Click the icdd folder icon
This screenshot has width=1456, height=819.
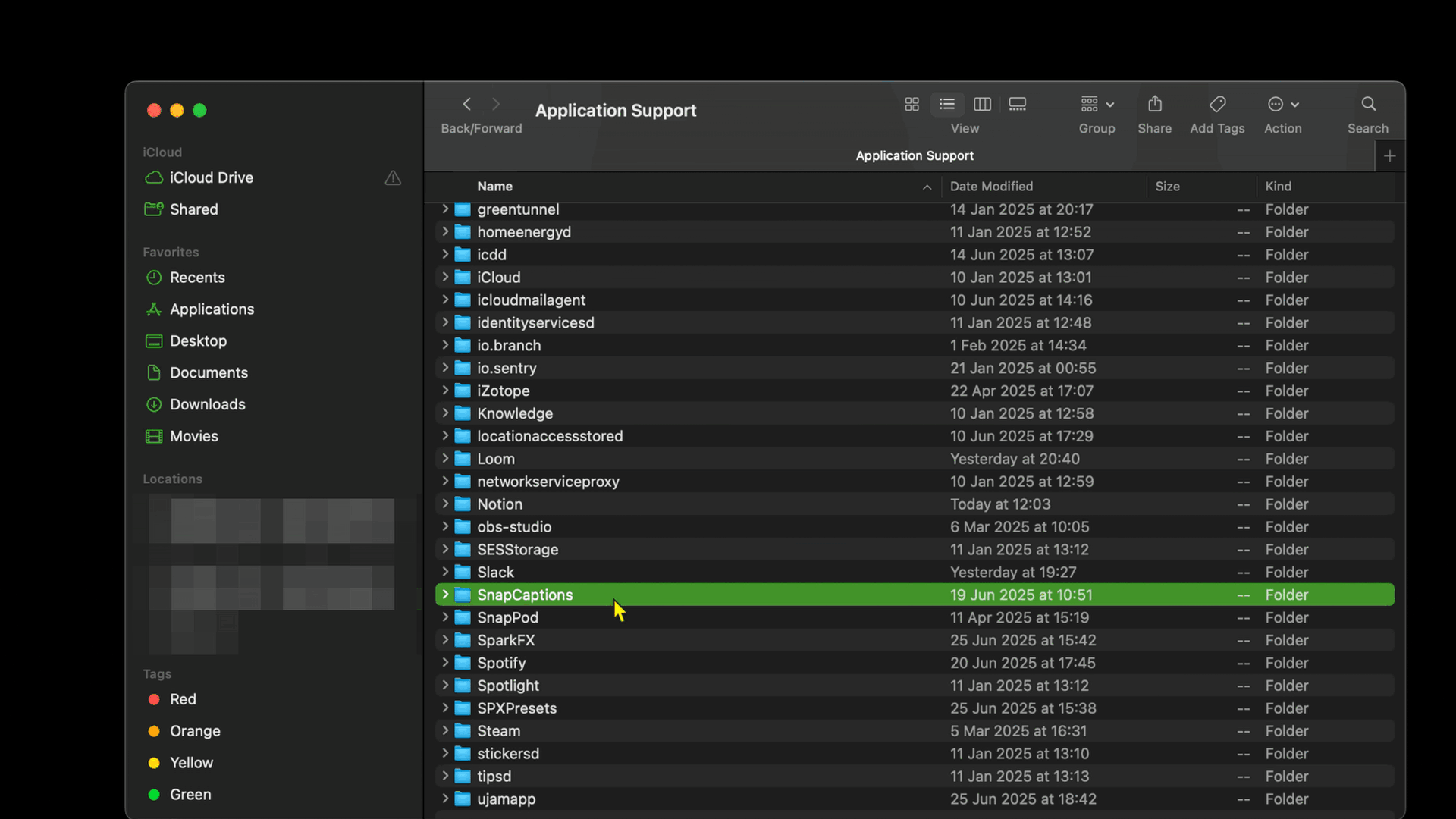(x=463, y=255)
